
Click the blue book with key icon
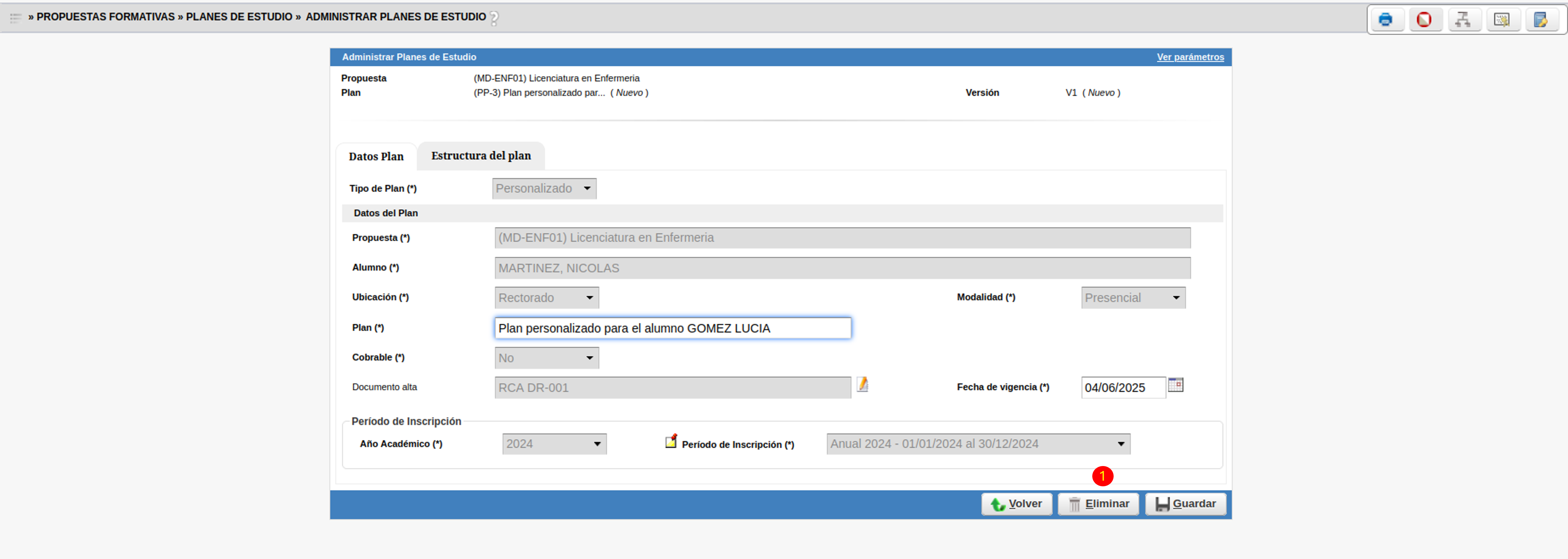pyautogui.click(x=1541, y=20)
